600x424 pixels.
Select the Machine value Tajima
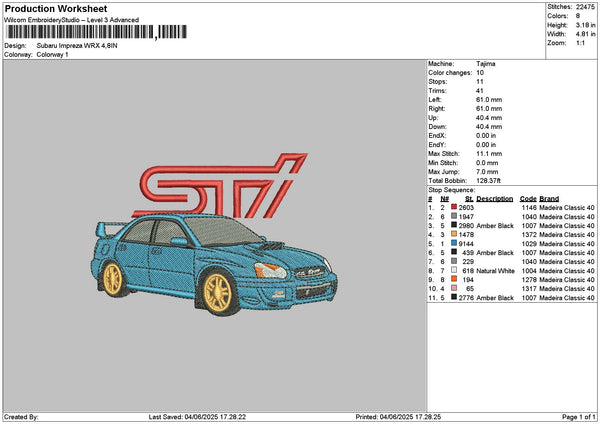tap(487, 64)
